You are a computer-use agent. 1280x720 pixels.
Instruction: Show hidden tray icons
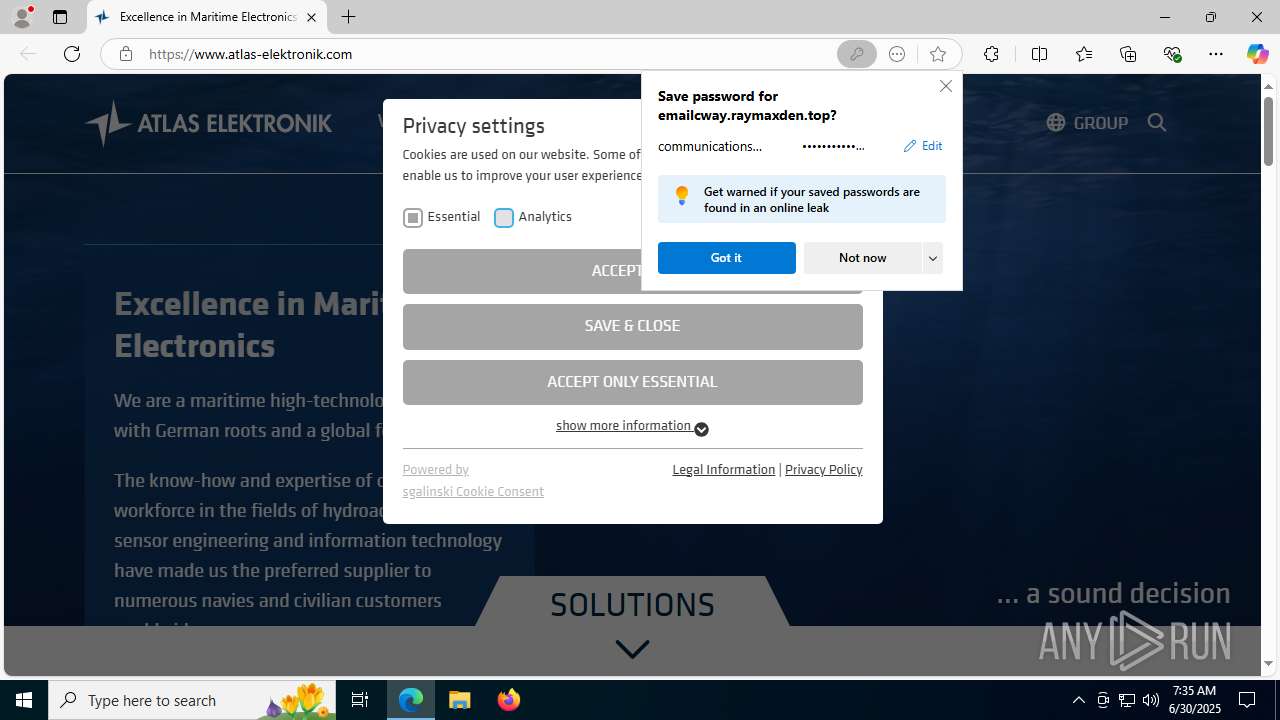pos(1078,700)
